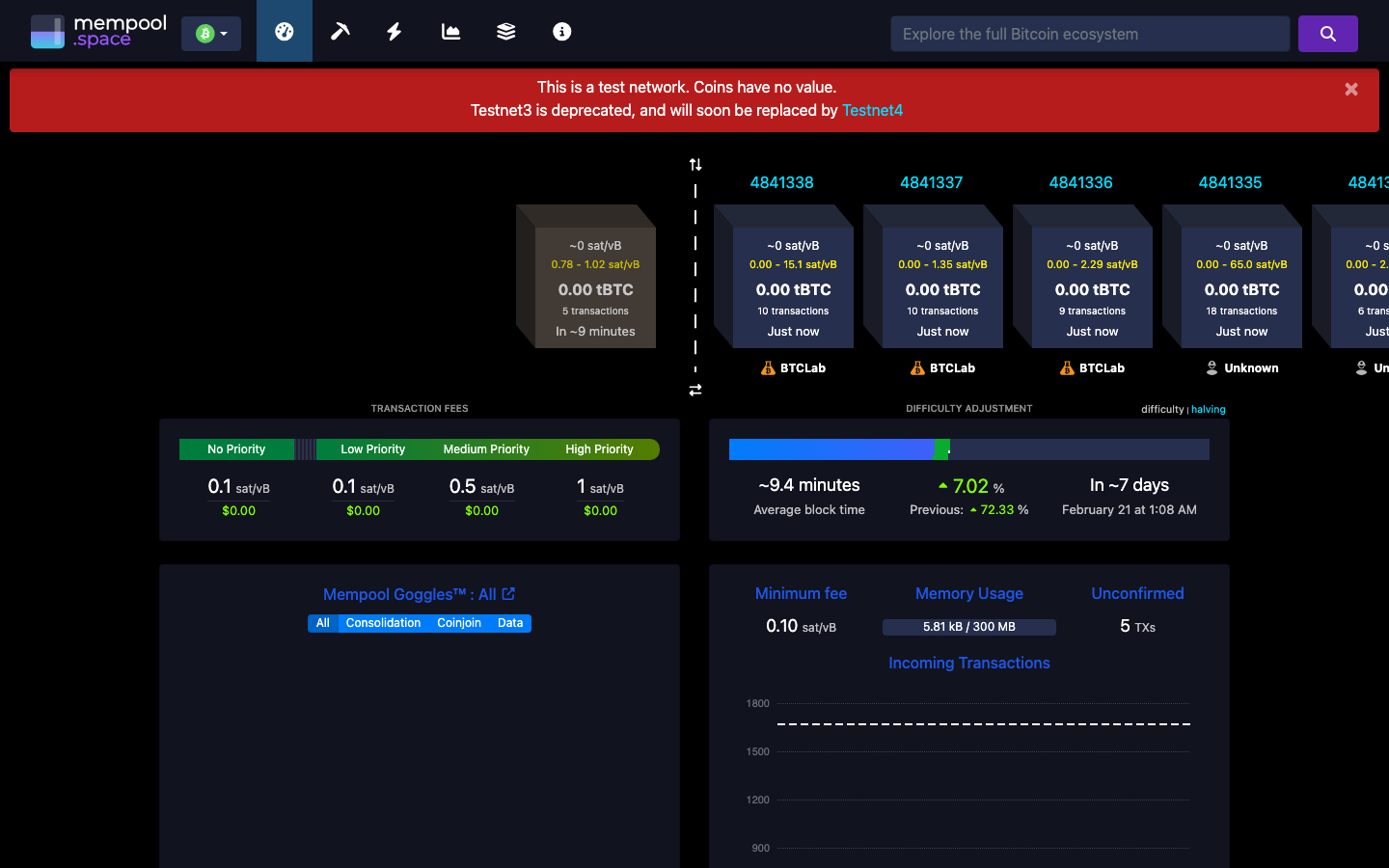Select the dashboard gauge icon
Screen dimensions: 1389x868
[x=284, y=31]
